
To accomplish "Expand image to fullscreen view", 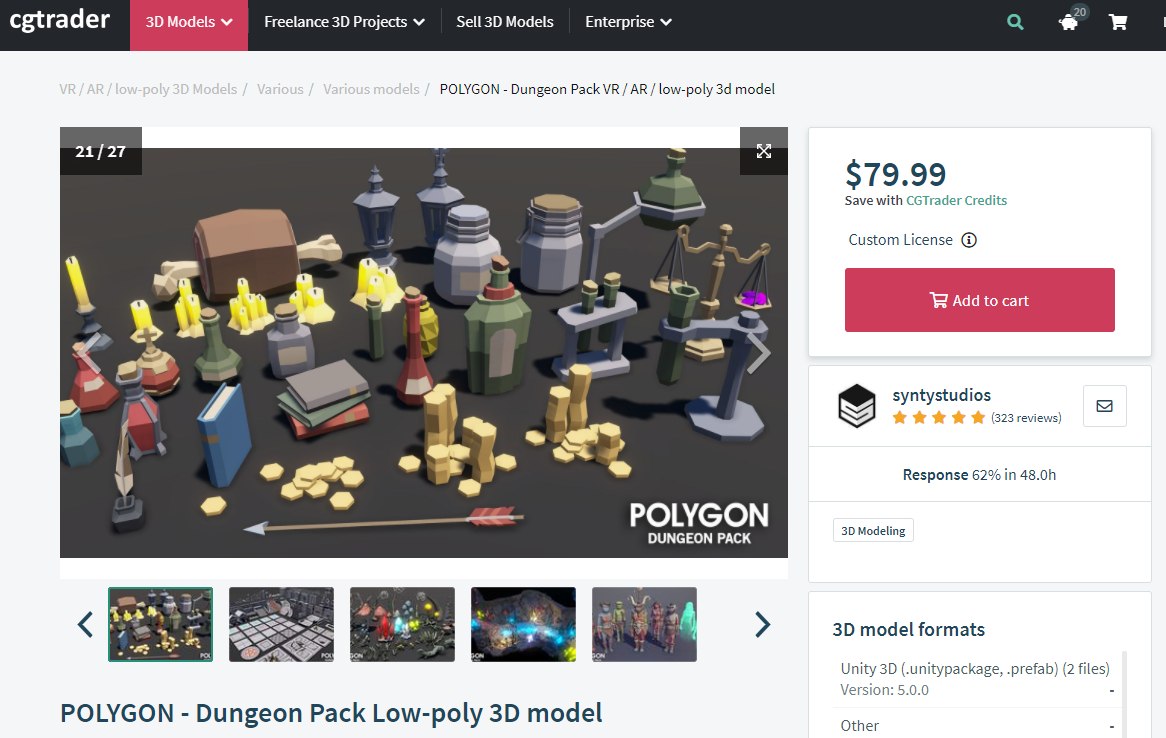I will 764,151.
